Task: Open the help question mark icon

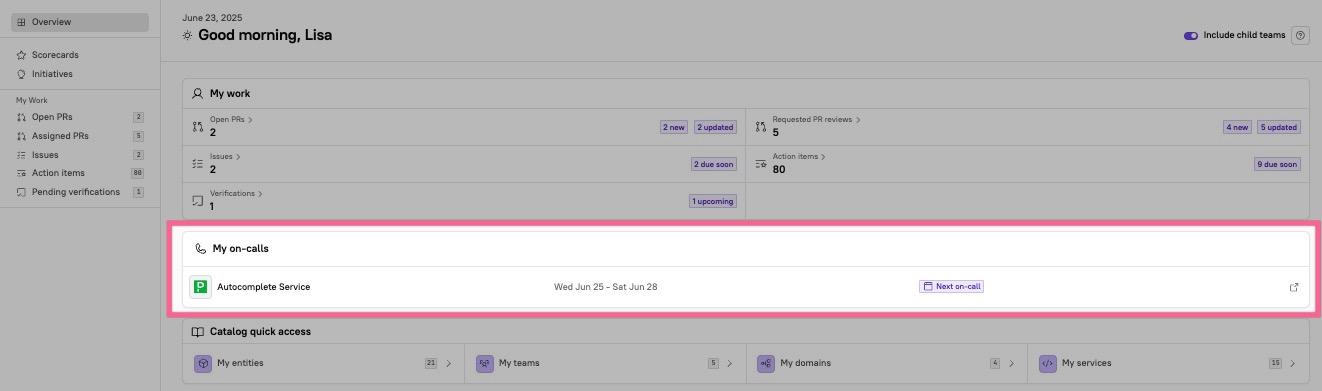Action: pyautogui.click(x=1300, y=35)
